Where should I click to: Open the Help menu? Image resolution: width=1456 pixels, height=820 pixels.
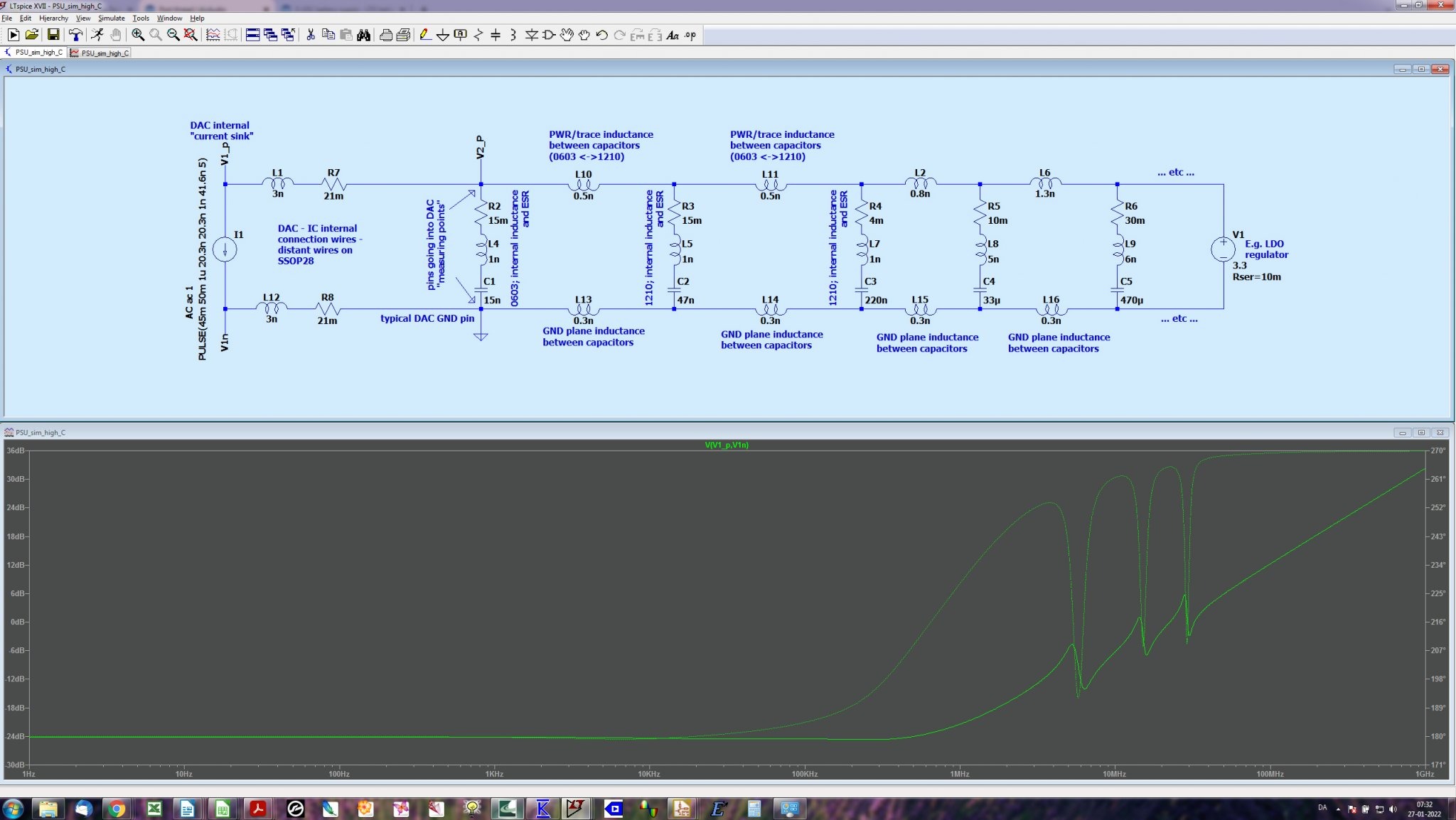click(x=197, y=18)
